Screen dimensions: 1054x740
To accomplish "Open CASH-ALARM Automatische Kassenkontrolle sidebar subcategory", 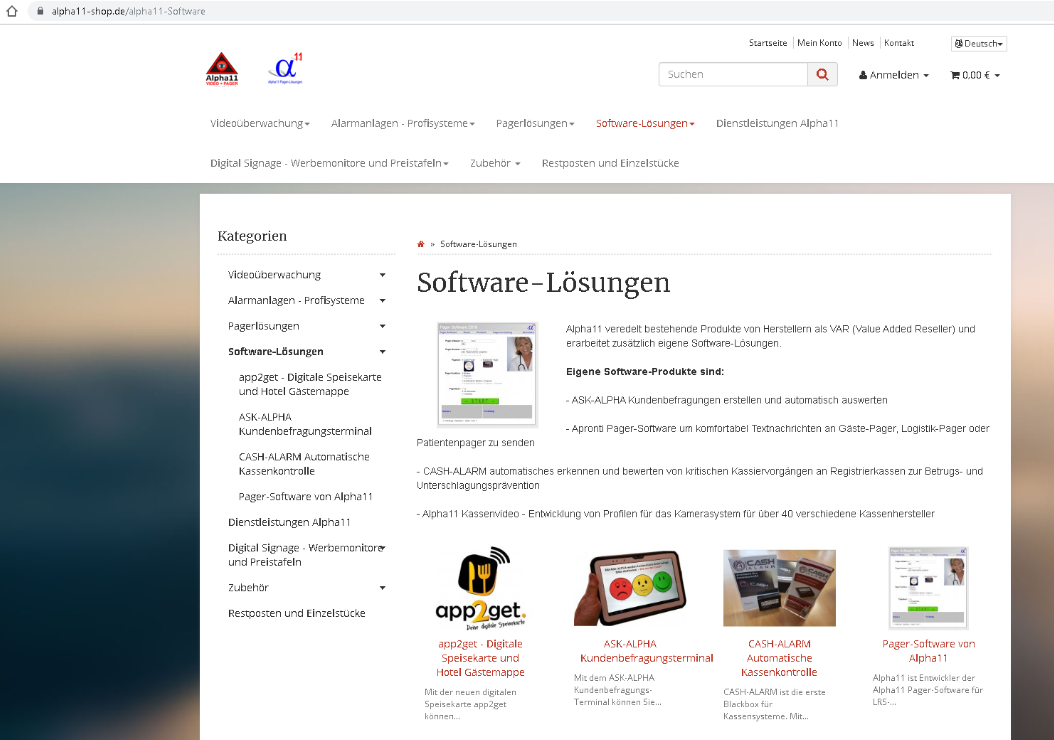I will pos(304,464).
